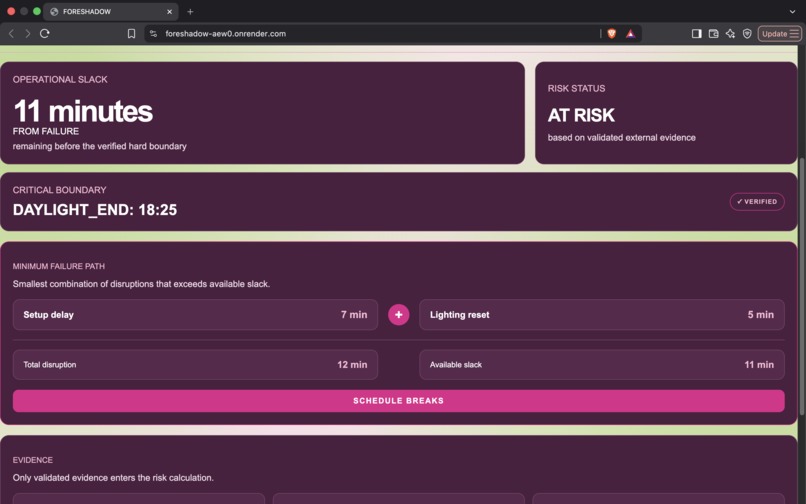
Task: Select the Lighting reset disruption card
Action: click(x=602, y=314)
